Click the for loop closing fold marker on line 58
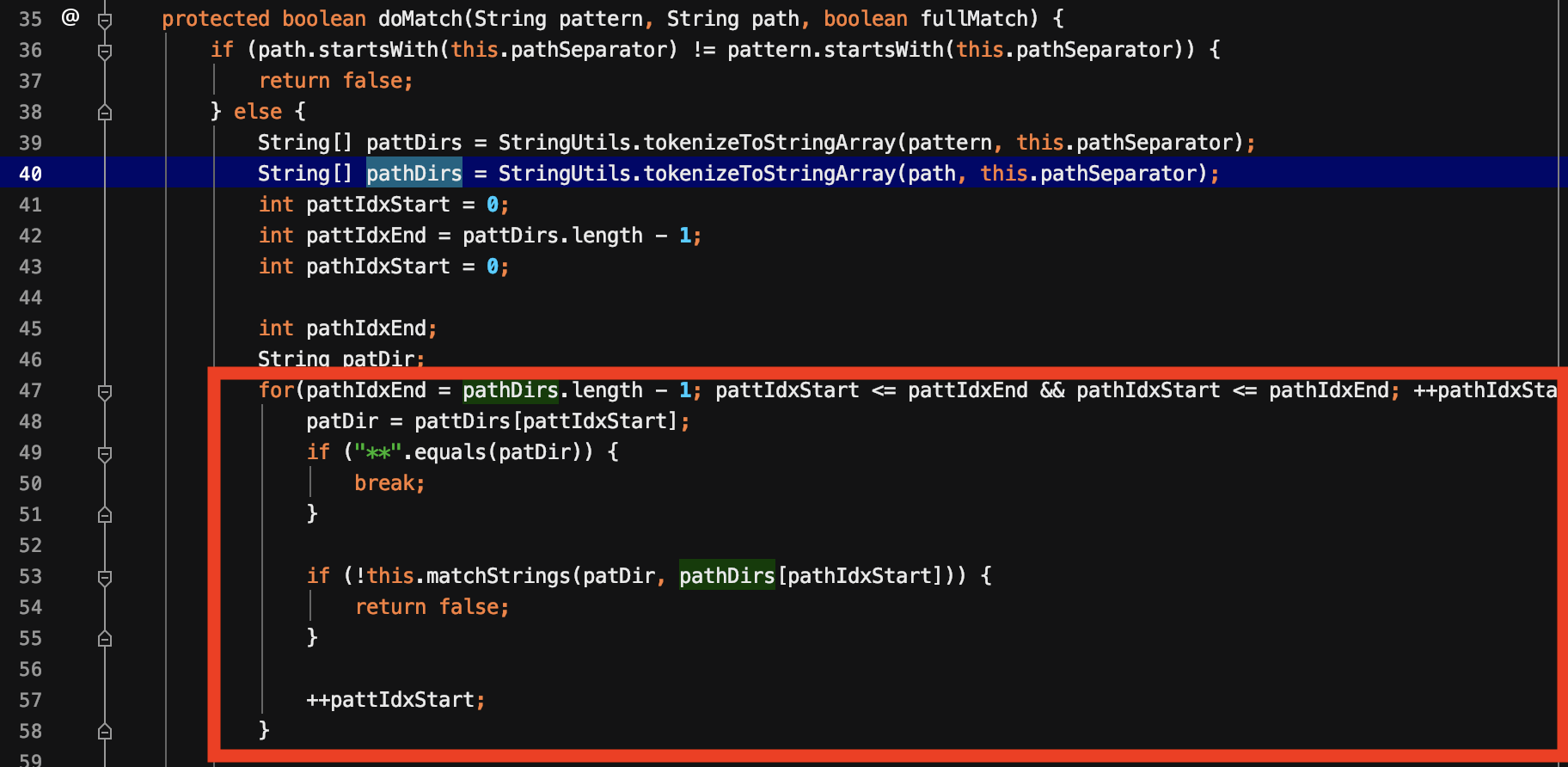This screenshot has width=1568, height=767. [105, 732]
